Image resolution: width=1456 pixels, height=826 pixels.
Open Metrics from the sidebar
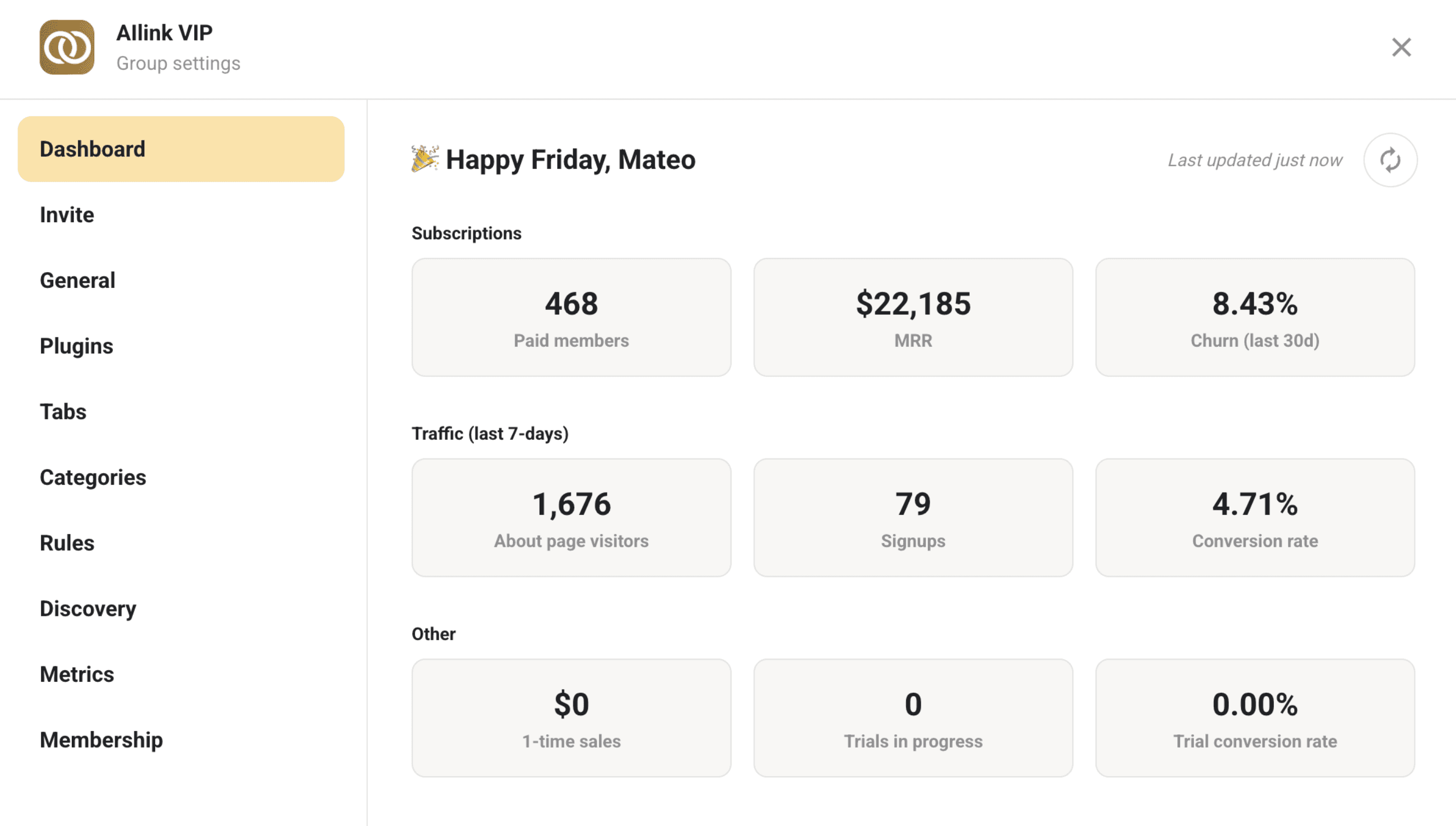pos(77,675)
